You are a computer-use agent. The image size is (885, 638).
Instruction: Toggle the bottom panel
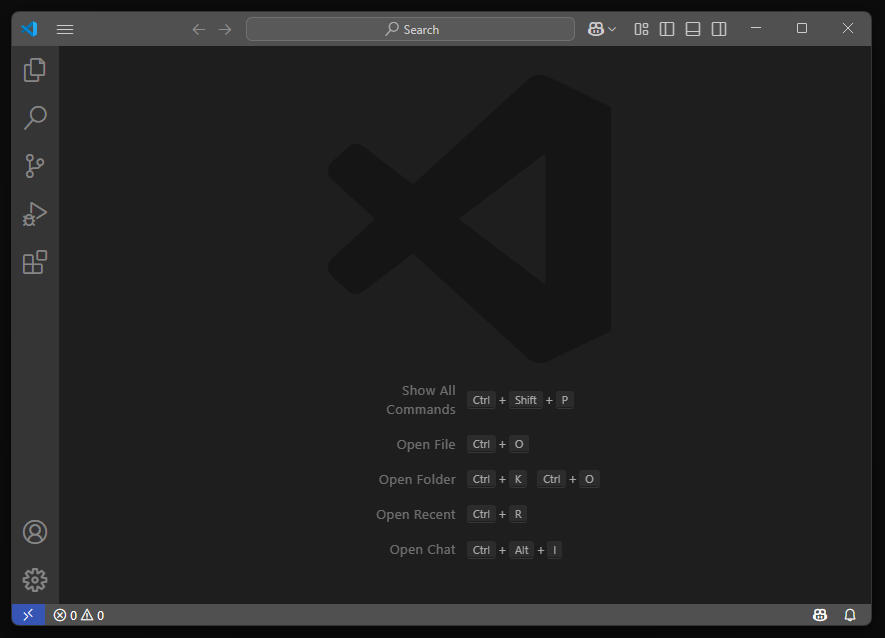[x=693, y=29]
